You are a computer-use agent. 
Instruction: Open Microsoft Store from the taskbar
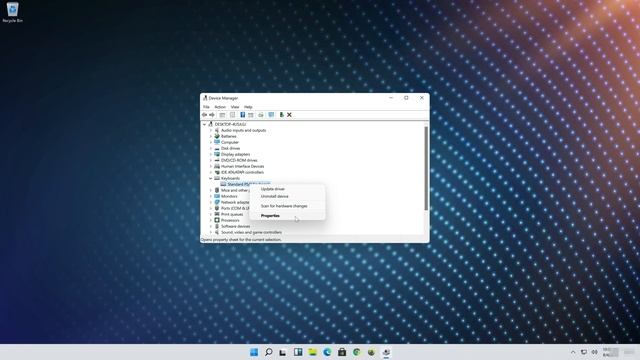(342, 352)
